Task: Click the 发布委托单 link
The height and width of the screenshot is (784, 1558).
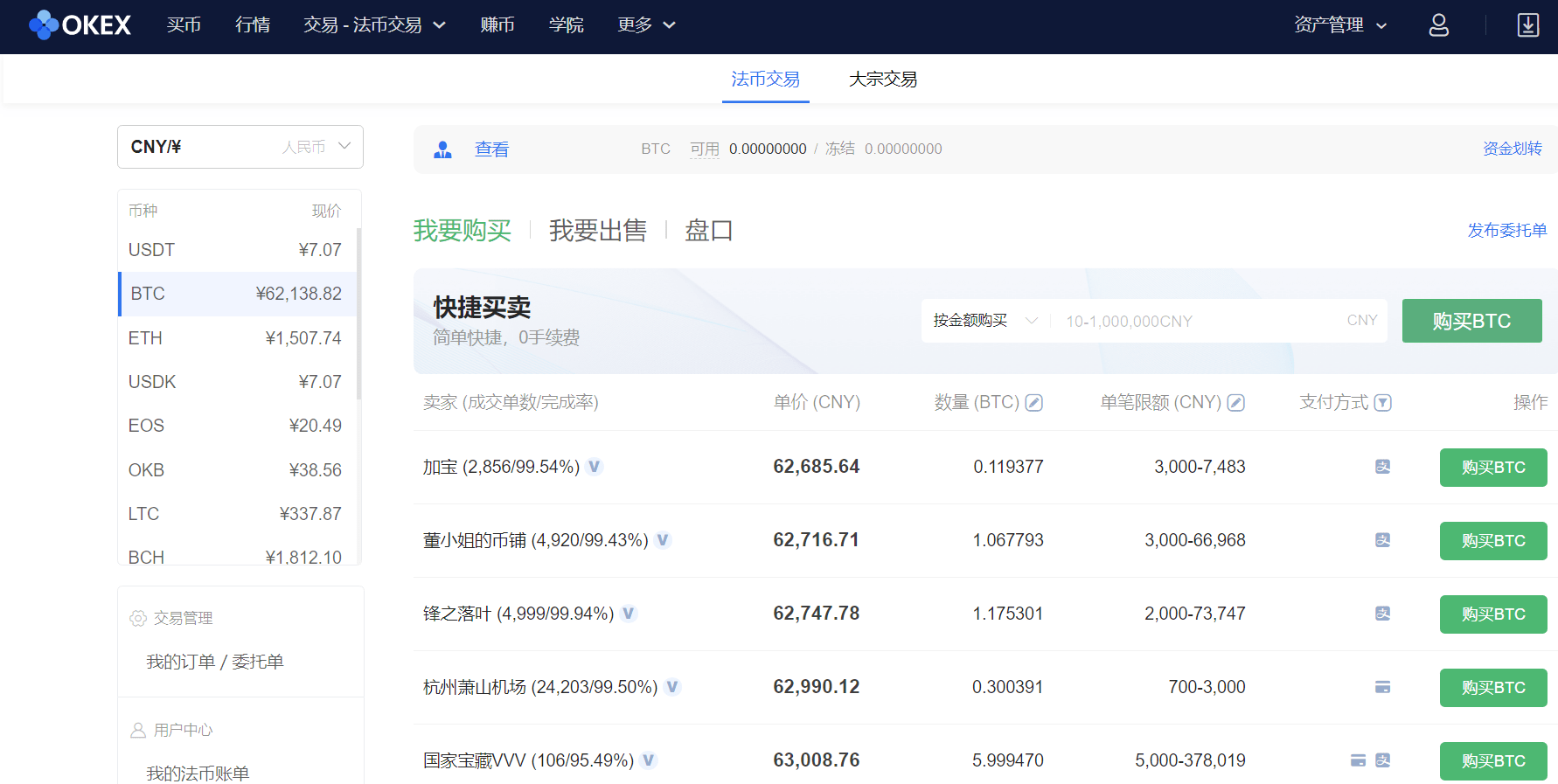Action: pos(1507,230)
